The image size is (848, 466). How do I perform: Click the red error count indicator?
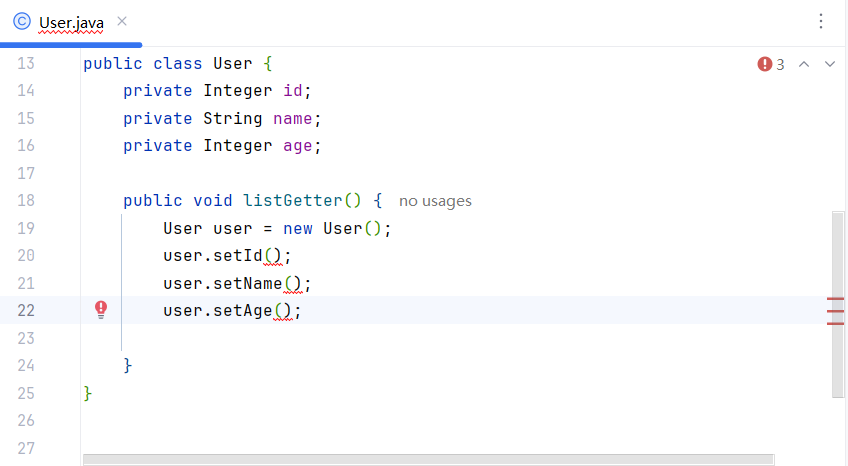pyautogui.click(x=771, y=64)
